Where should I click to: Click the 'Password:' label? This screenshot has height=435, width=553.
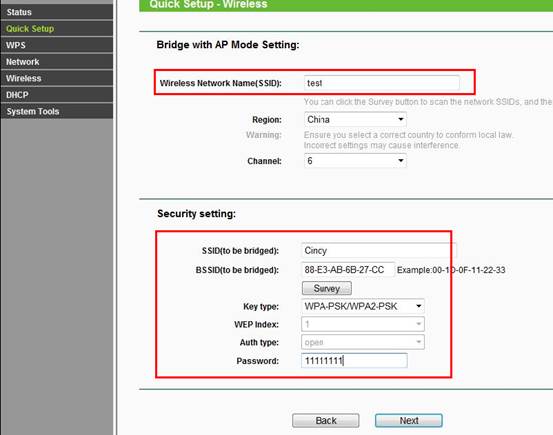click(x=257, y=361)
